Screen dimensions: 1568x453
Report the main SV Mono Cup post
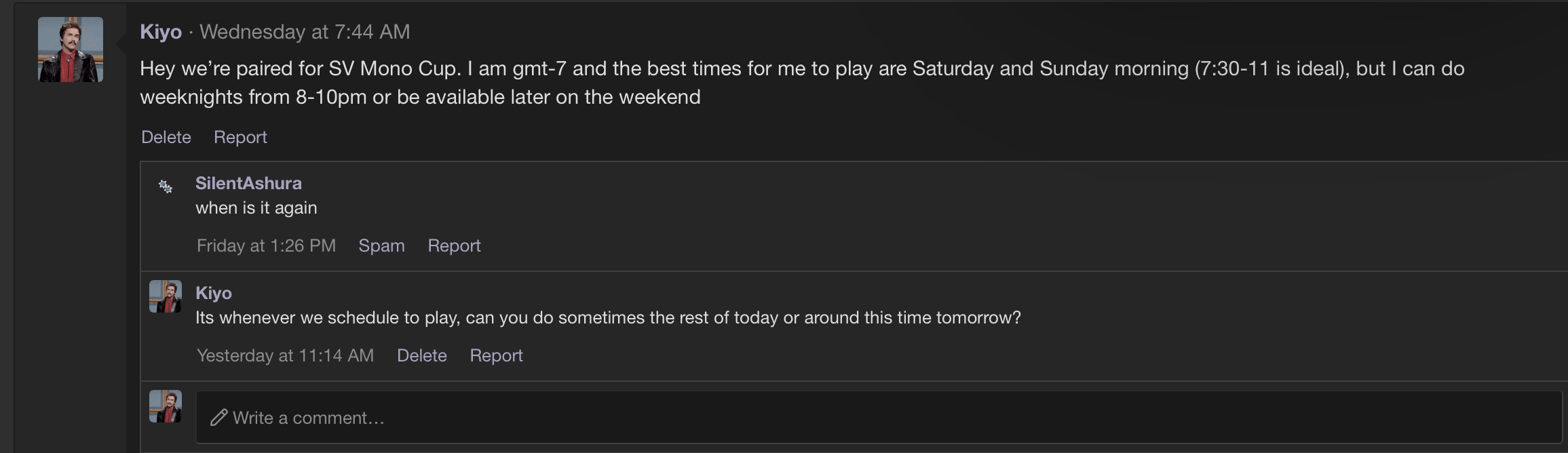click(x=240, y=137)
